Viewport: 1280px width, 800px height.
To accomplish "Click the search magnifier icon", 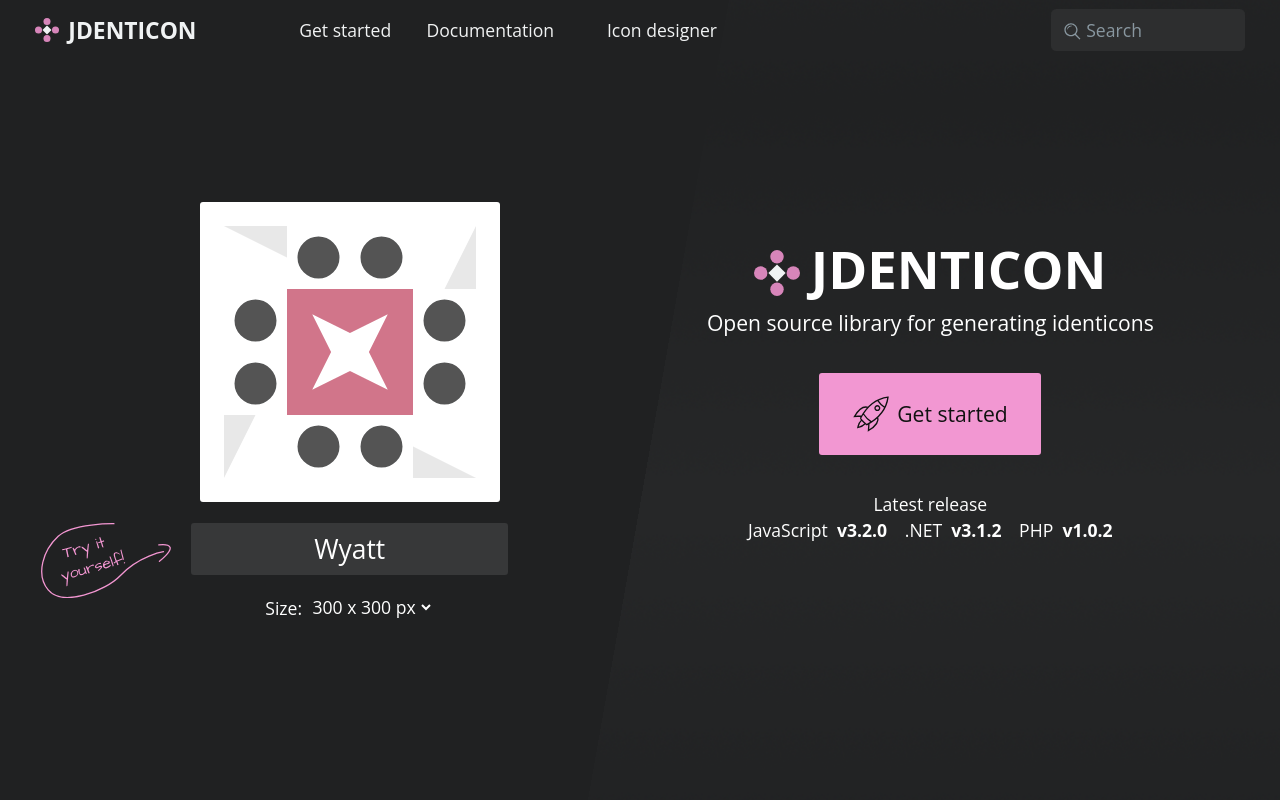I will pos(1072,31).
